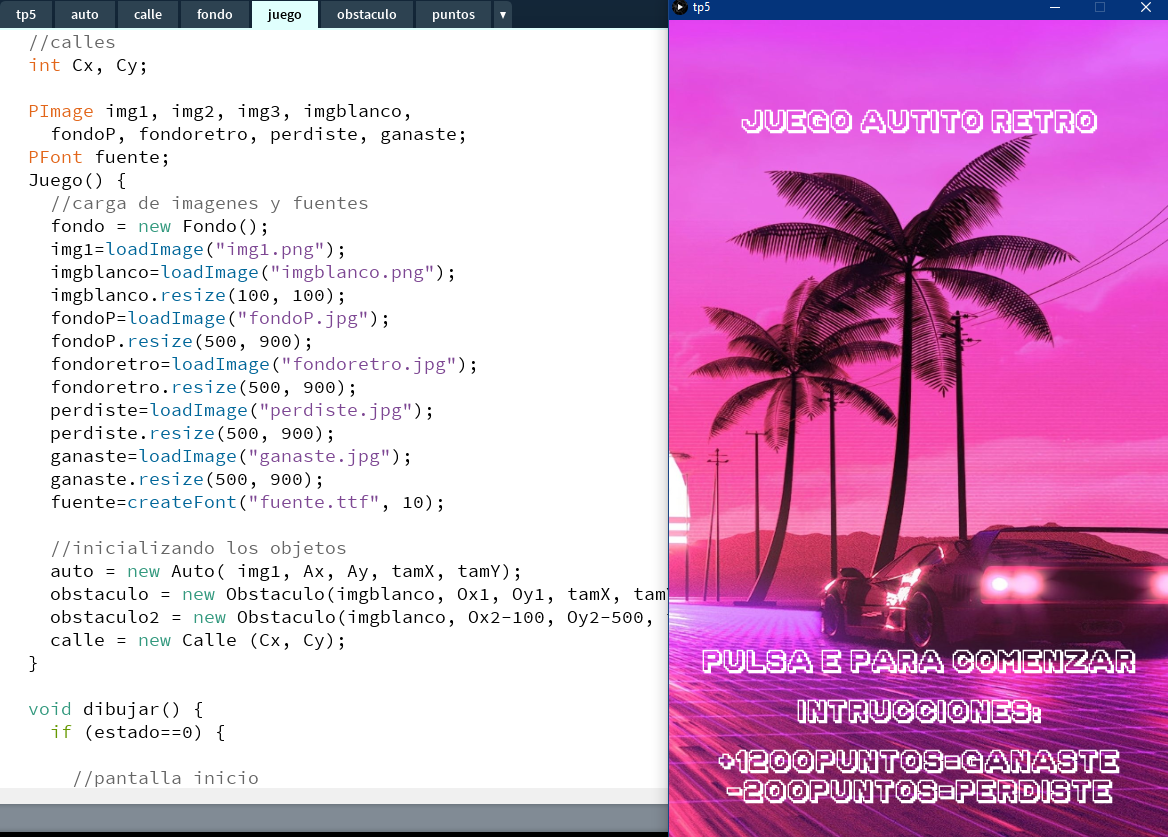This screenshot has height=837, width=1168.
Task: Go to the puntos tab
Action: (453, 14)
